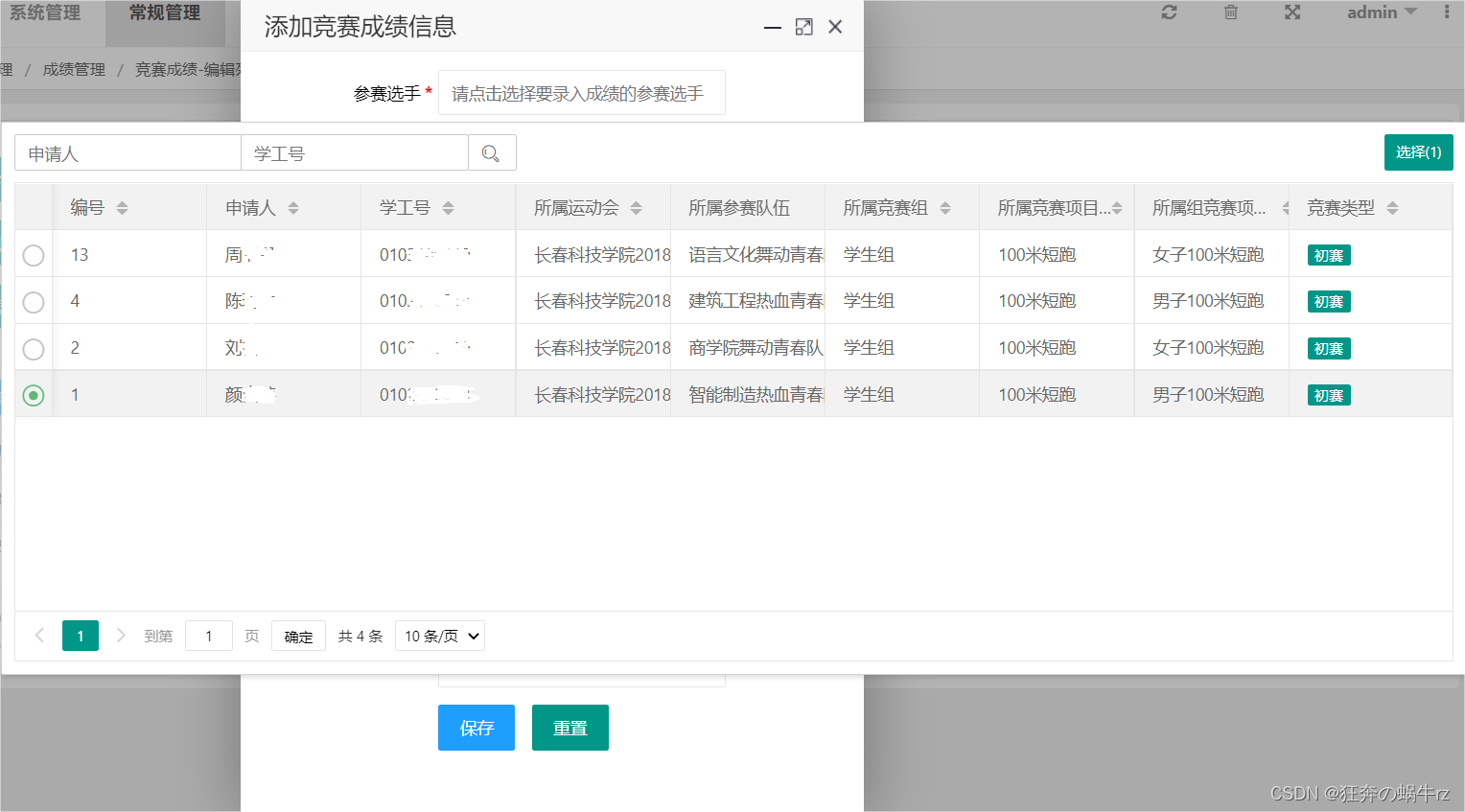Open the 常规管理 top menu
The height and width of the screenshot is (812, 1465).
165,12
